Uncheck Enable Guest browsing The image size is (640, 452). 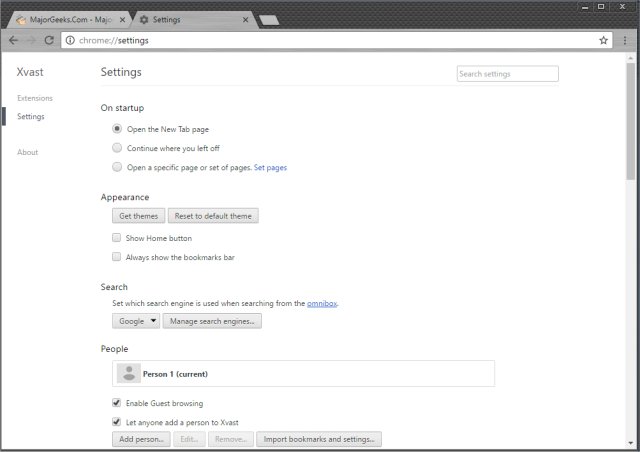click(x=117, y=403)
